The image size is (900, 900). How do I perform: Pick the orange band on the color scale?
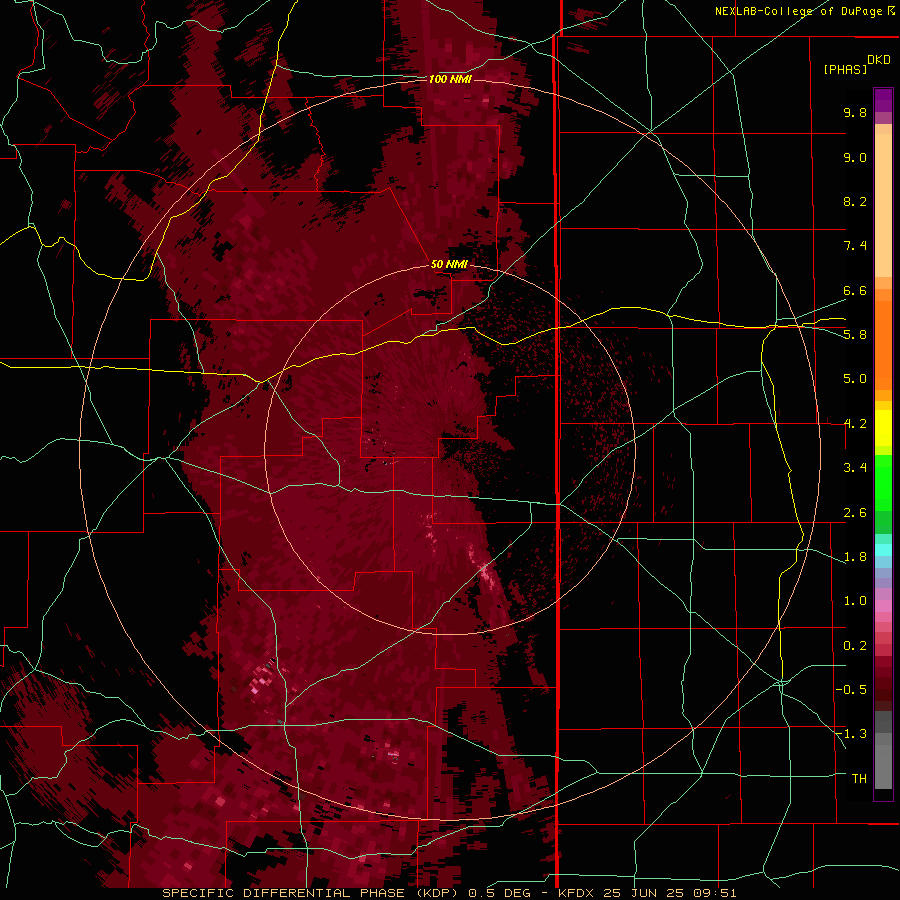(883, 346)
